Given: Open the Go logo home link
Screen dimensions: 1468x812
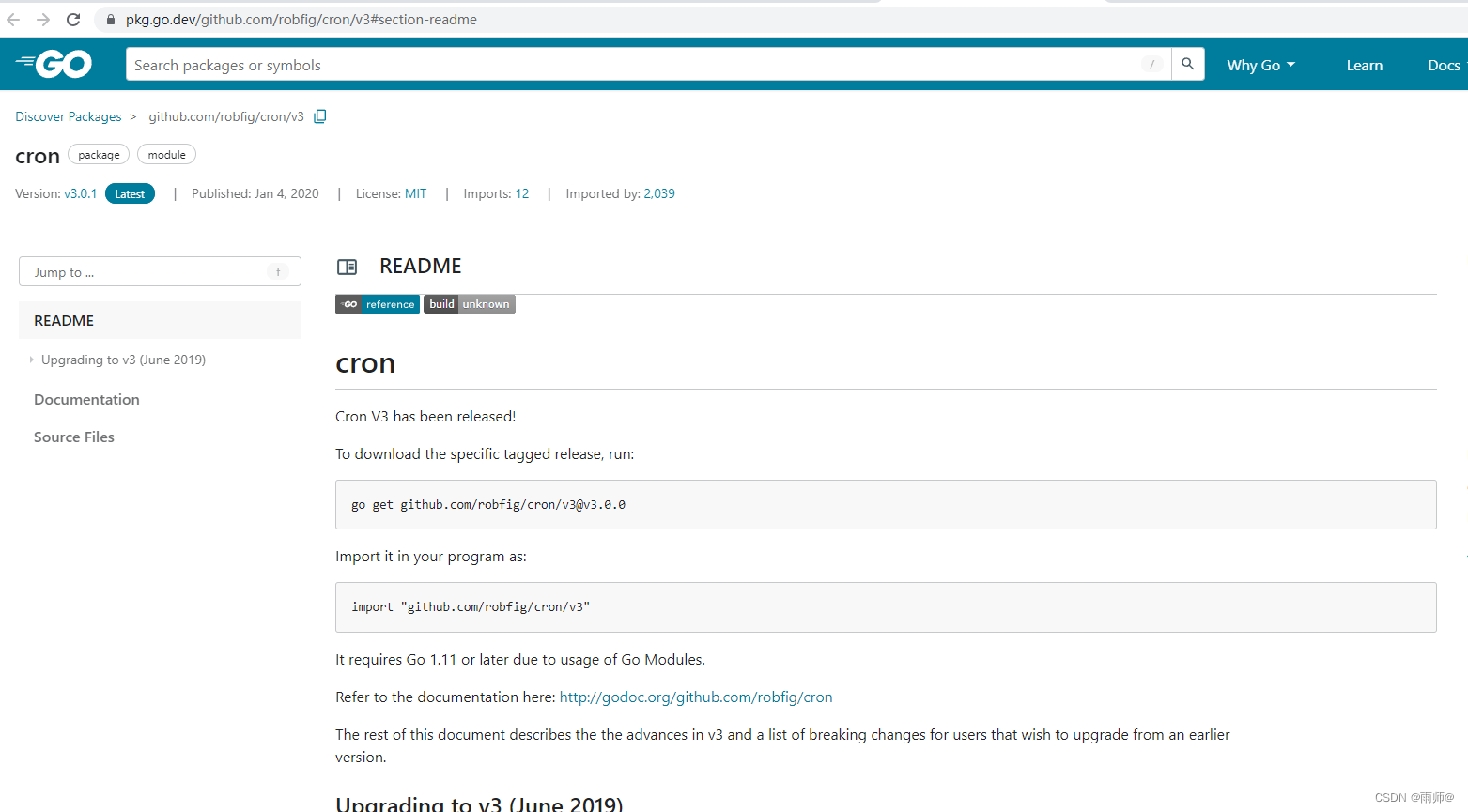Looking at the screenshot, I should point(54,64).
